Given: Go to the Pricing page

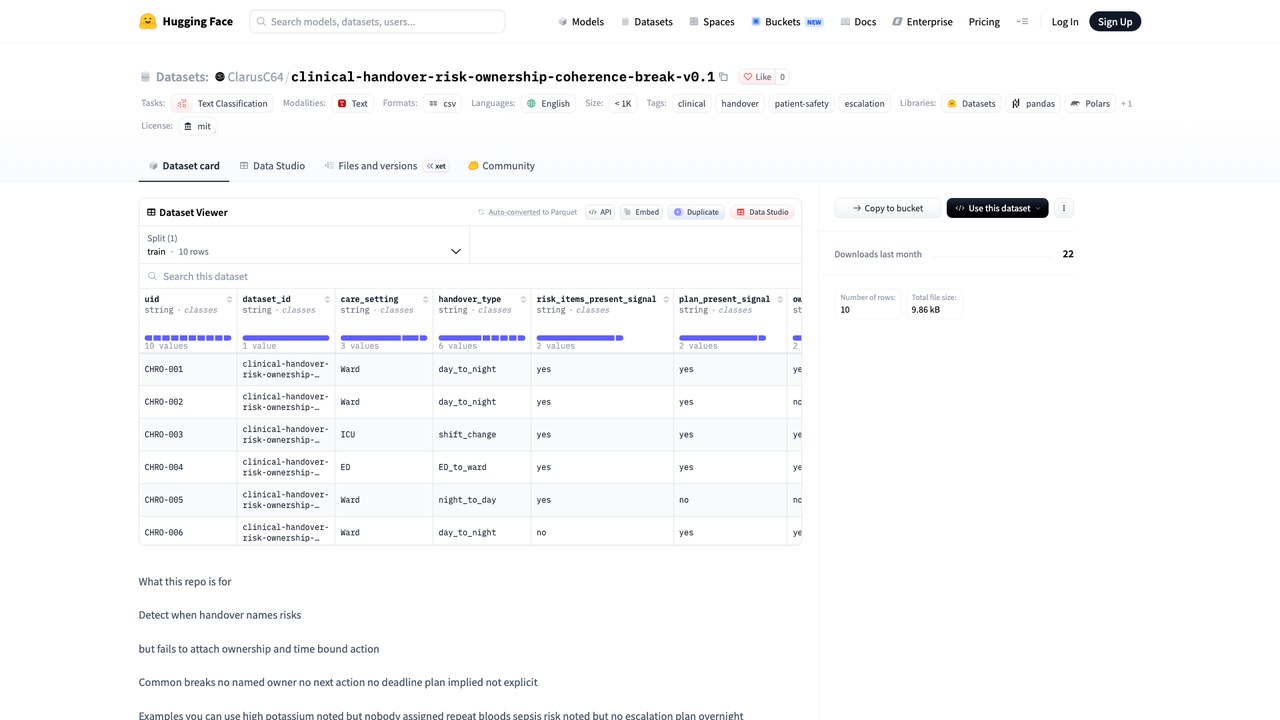Looking at the screenshot, I should [984, 21].
